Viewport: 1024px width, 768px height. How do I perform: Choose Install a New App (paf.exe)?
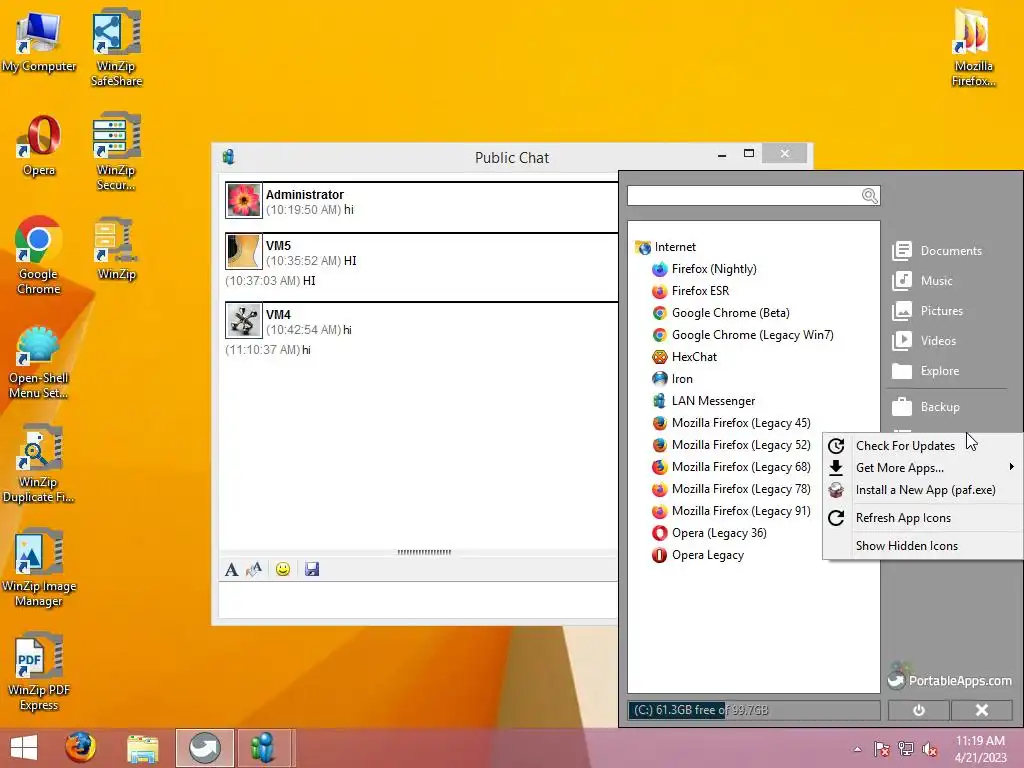922,490
